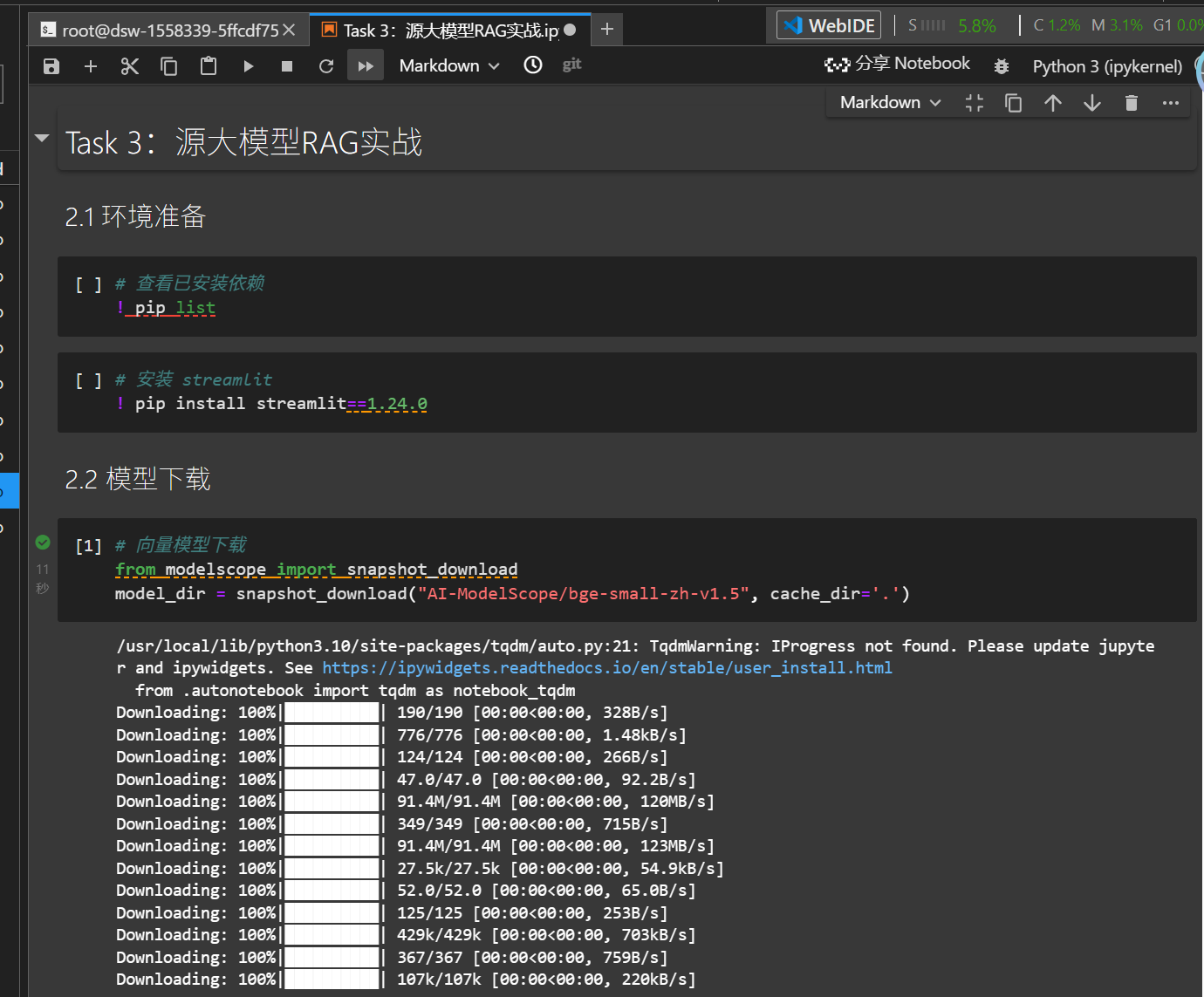Delete the cell with the trash icon
Screen dimensions: 1204x997
tap(1132, 103)
